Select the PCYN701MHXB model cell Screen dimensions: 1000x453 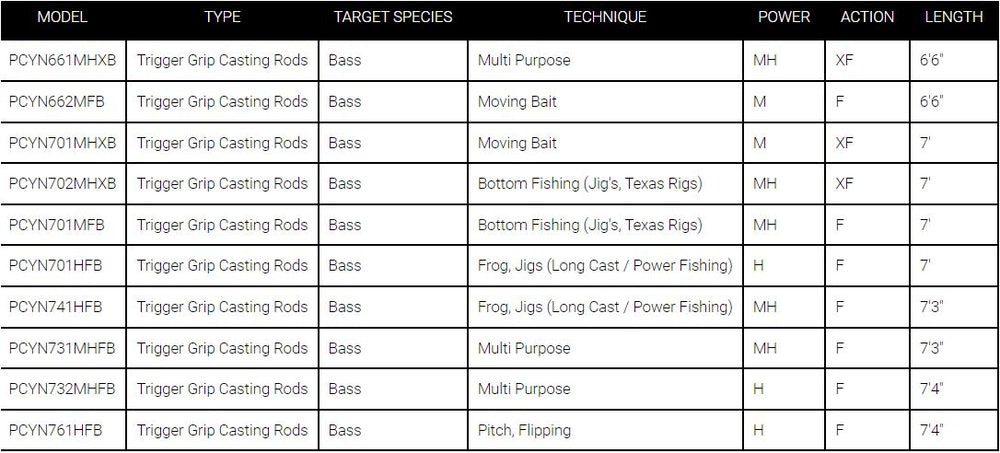click(62, 143)
